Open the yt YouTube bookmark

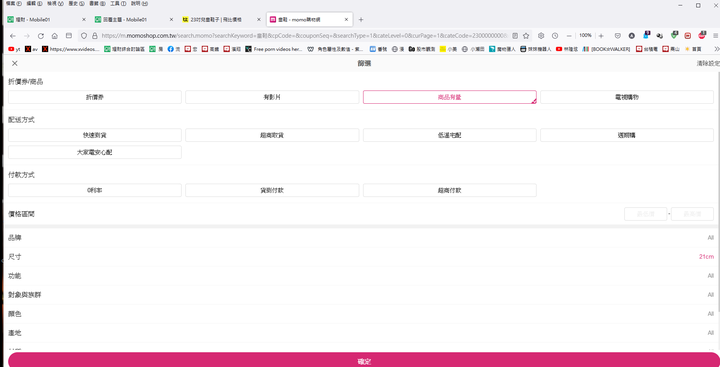coord(14,49)
